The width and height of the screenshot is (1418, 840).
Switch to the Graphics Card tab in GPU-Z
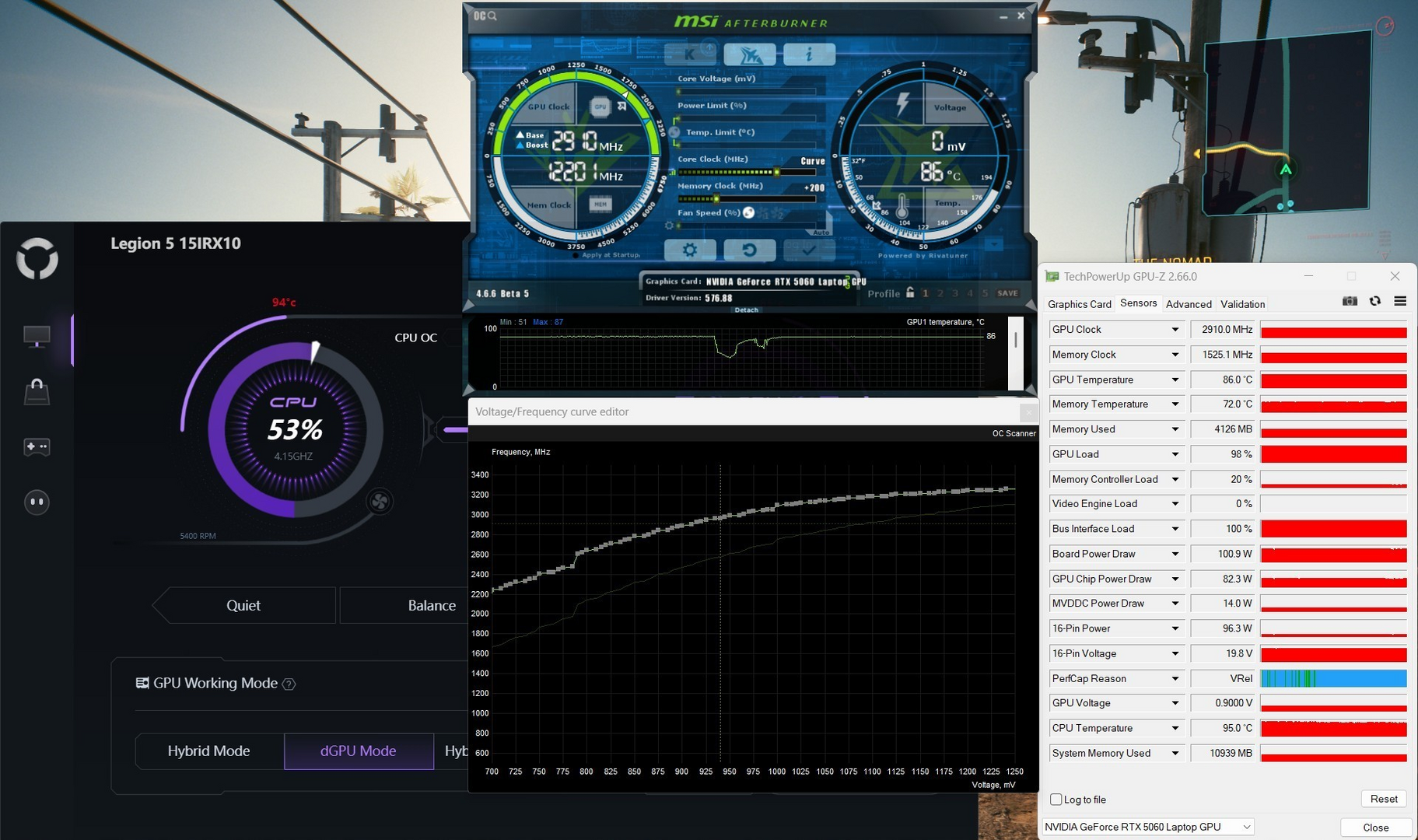click(1080, 304)
